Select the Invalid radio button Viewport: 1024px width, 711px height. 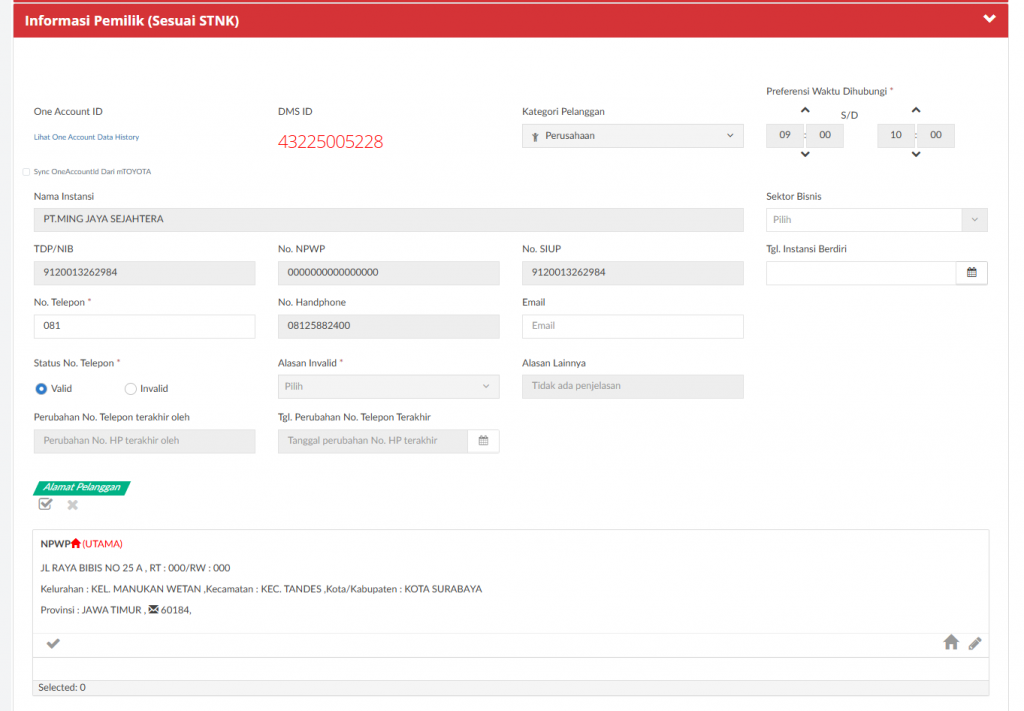130,389
